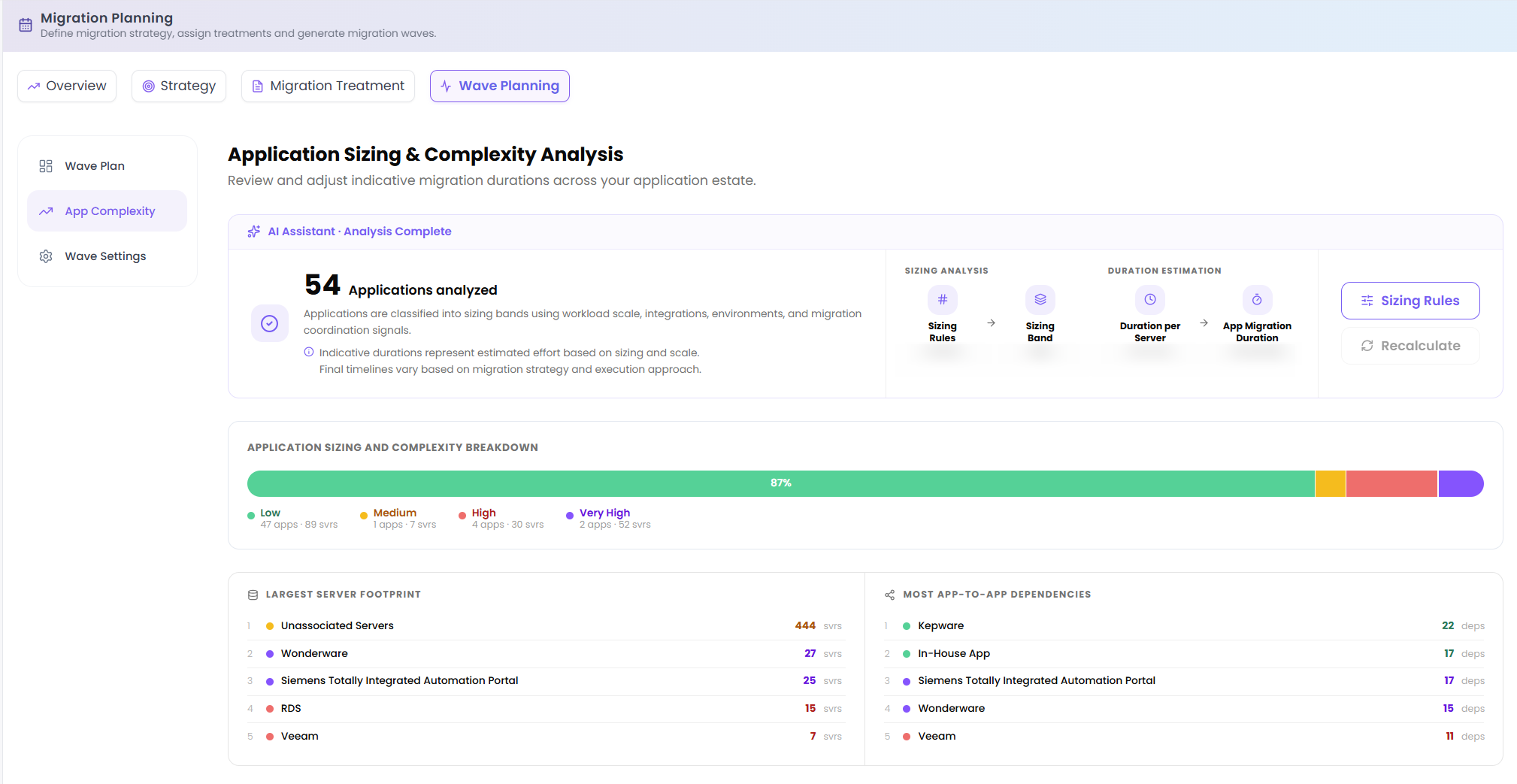
Task: Select the Wave Planning tab
Action: tap(500, 86)
